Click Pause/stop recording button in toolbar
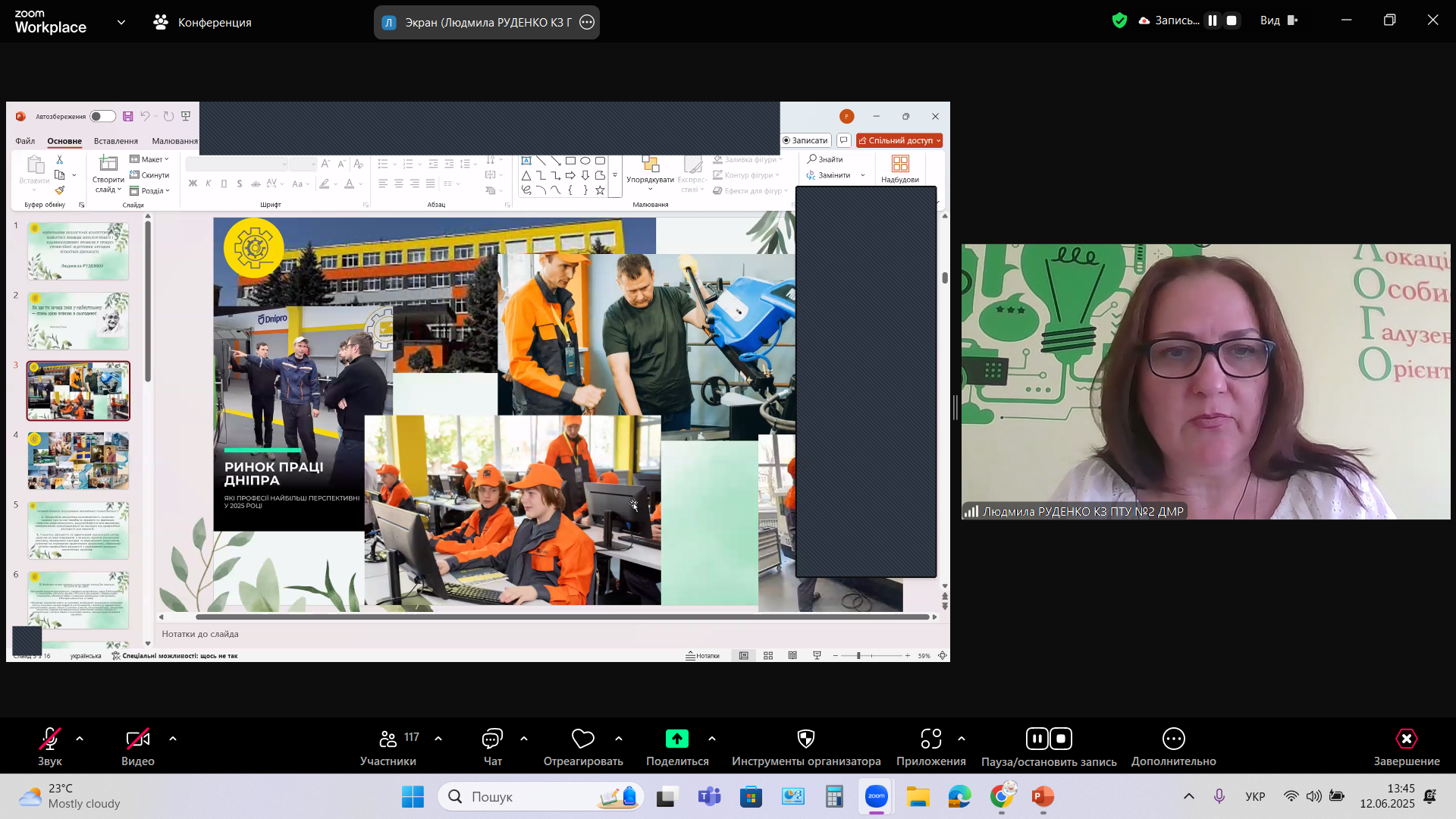 1048,739
